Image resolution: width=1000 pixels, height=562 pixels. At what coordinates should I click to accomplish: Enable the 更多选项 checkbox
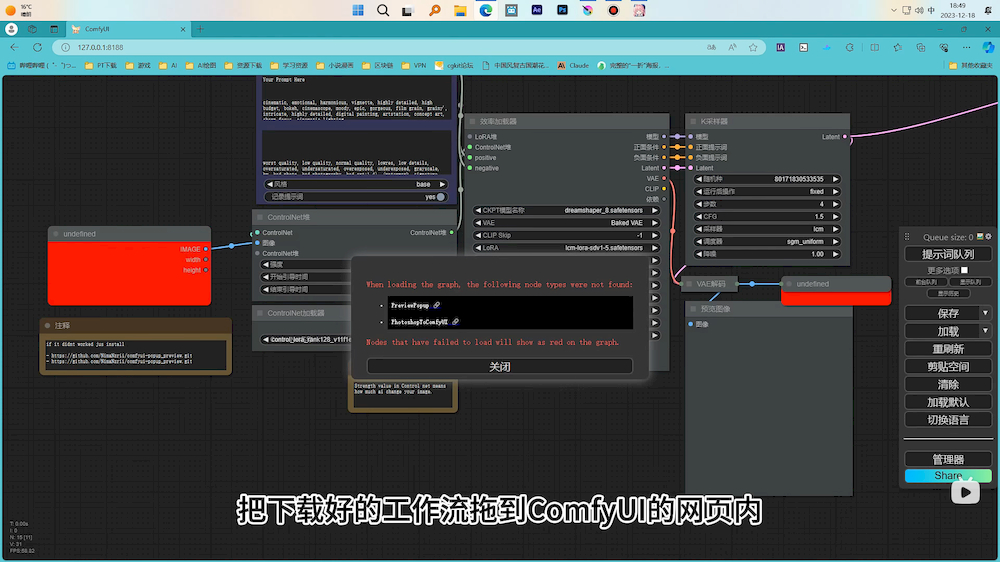tap(964, 270)
